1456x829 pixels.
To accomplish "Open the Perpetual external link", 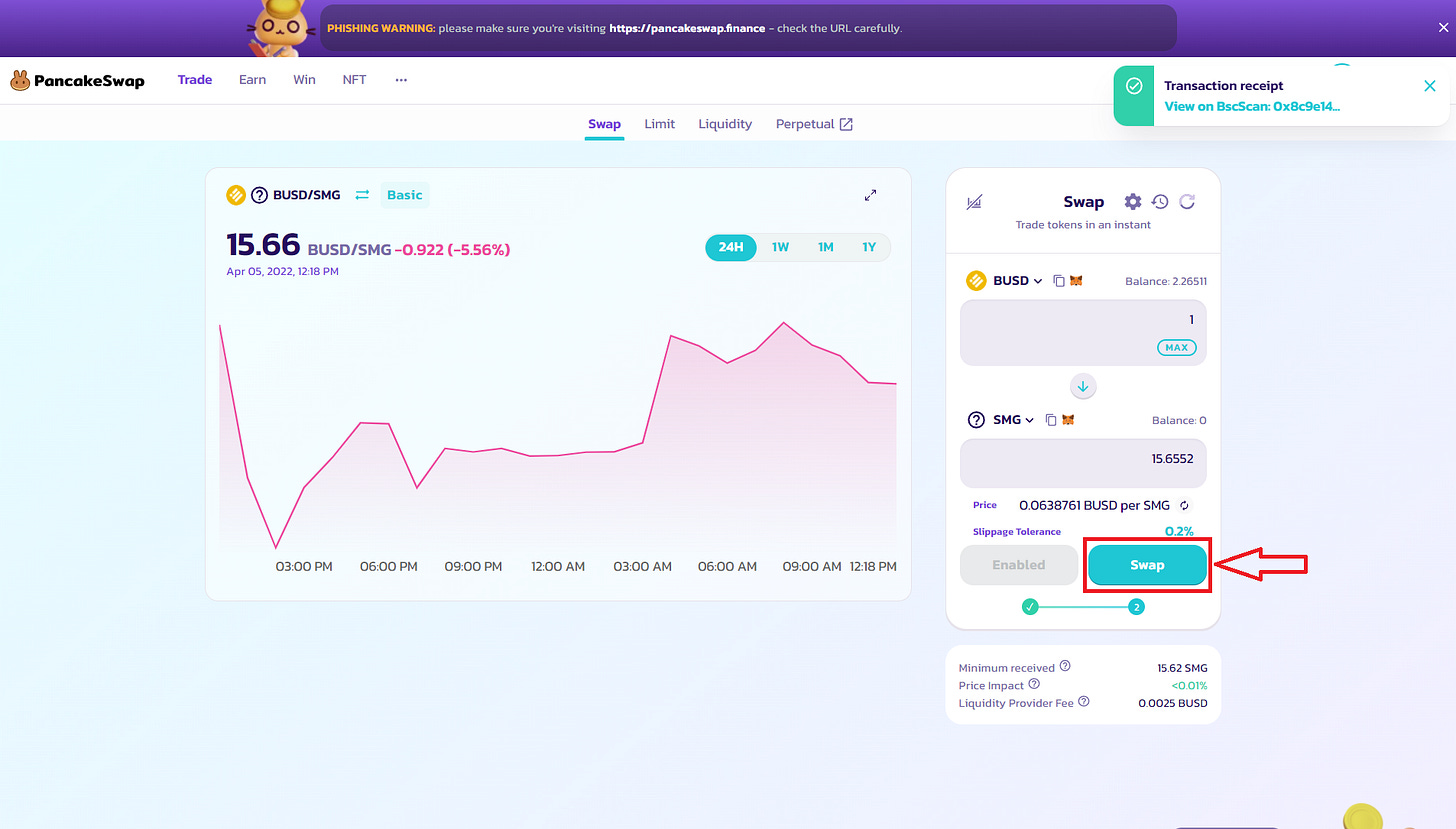I will pos(814,124).
